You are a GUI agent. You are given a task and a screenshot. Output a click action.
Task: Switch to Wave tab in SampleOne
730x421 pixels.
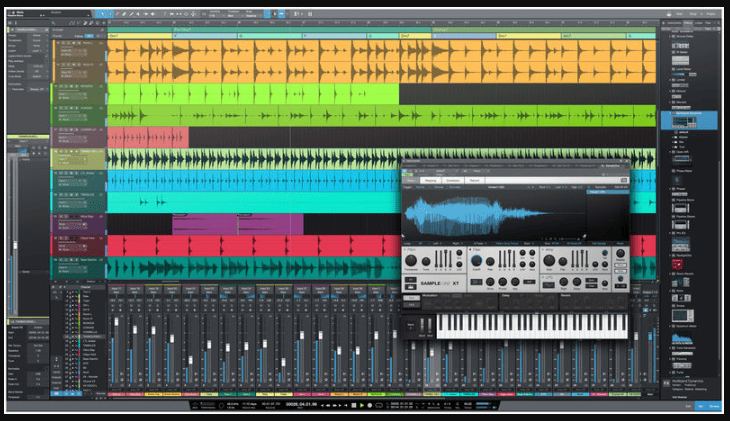411,180
